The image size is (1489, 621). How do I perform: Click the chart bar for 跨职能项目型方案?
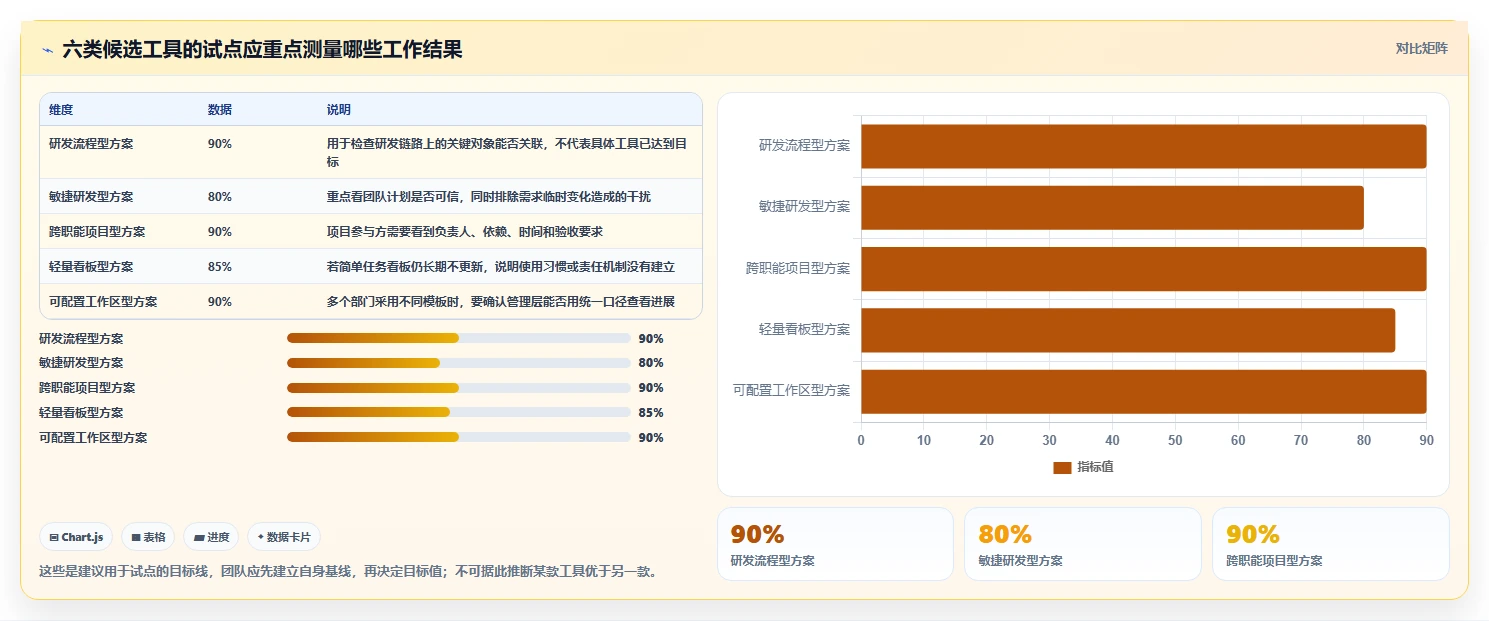[x=1143, y=269]
